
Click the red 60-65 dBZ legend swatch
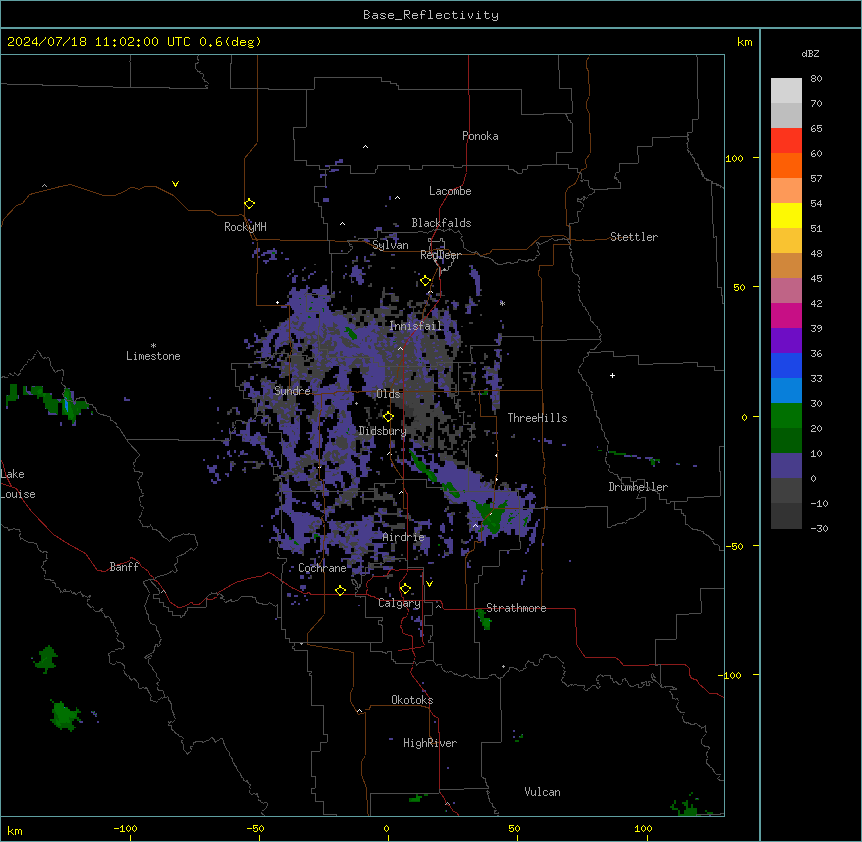pos(786,141)
